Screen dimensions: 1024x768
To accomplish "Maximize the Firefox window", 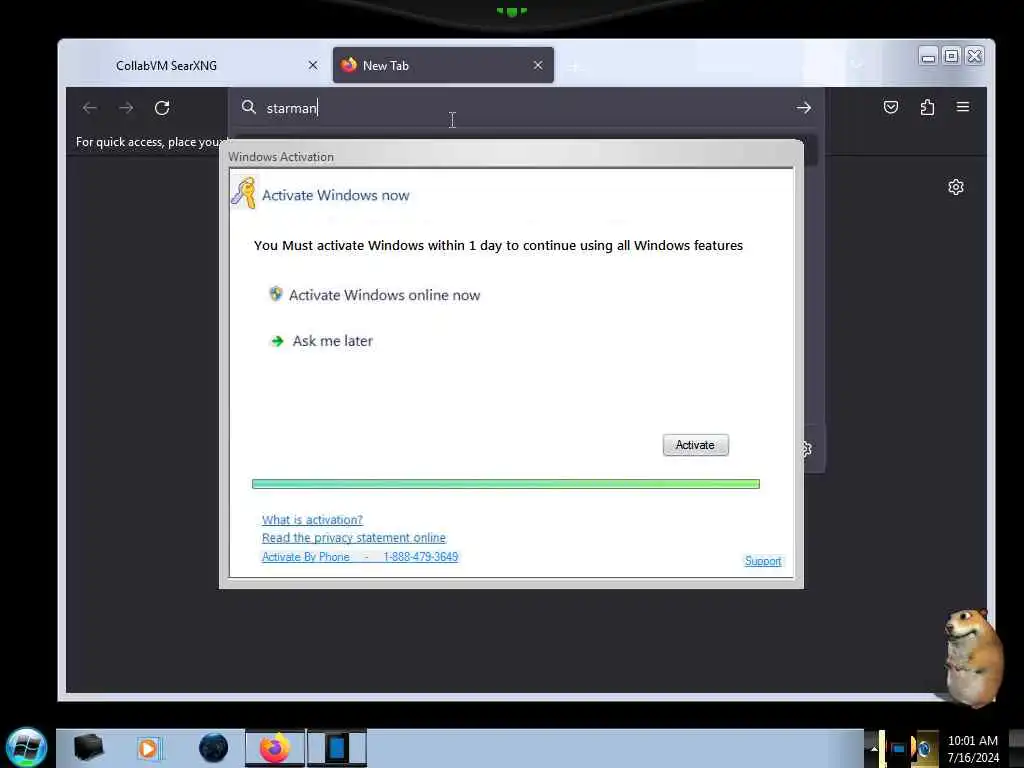I will (952, 57).
